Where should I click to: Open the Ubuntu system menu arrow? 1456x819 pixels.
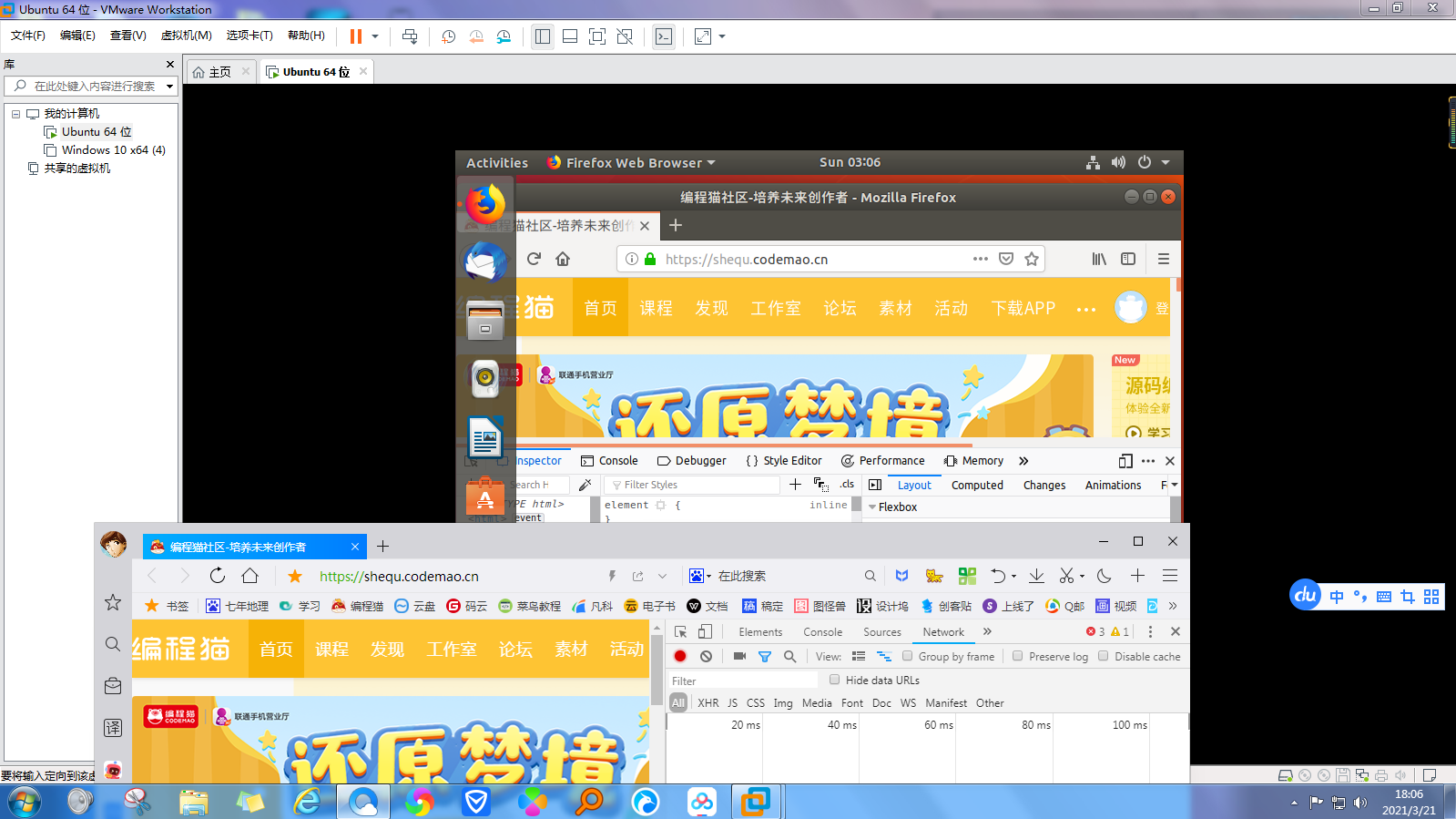point(1166,162)
